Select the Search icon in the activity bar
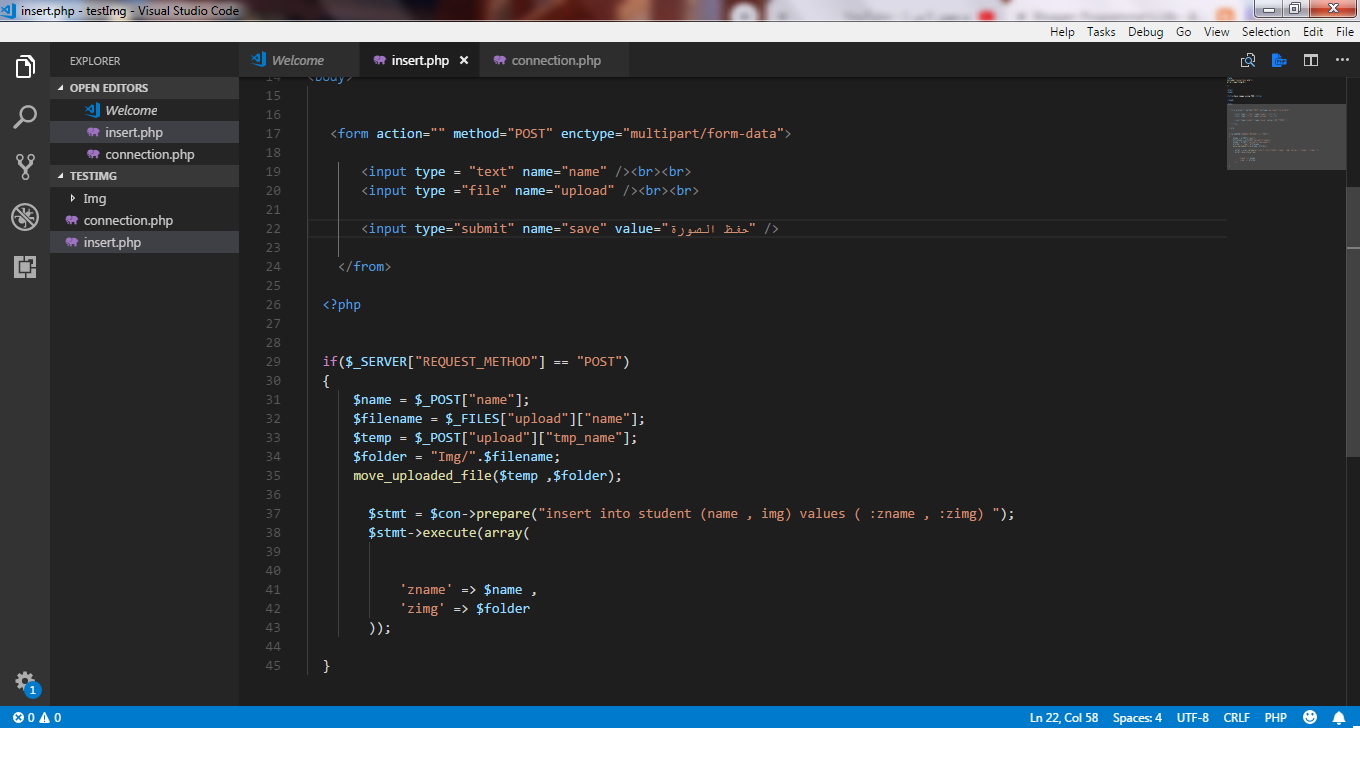This screenshot has height=768, width=1360. [x=24, y=117]
